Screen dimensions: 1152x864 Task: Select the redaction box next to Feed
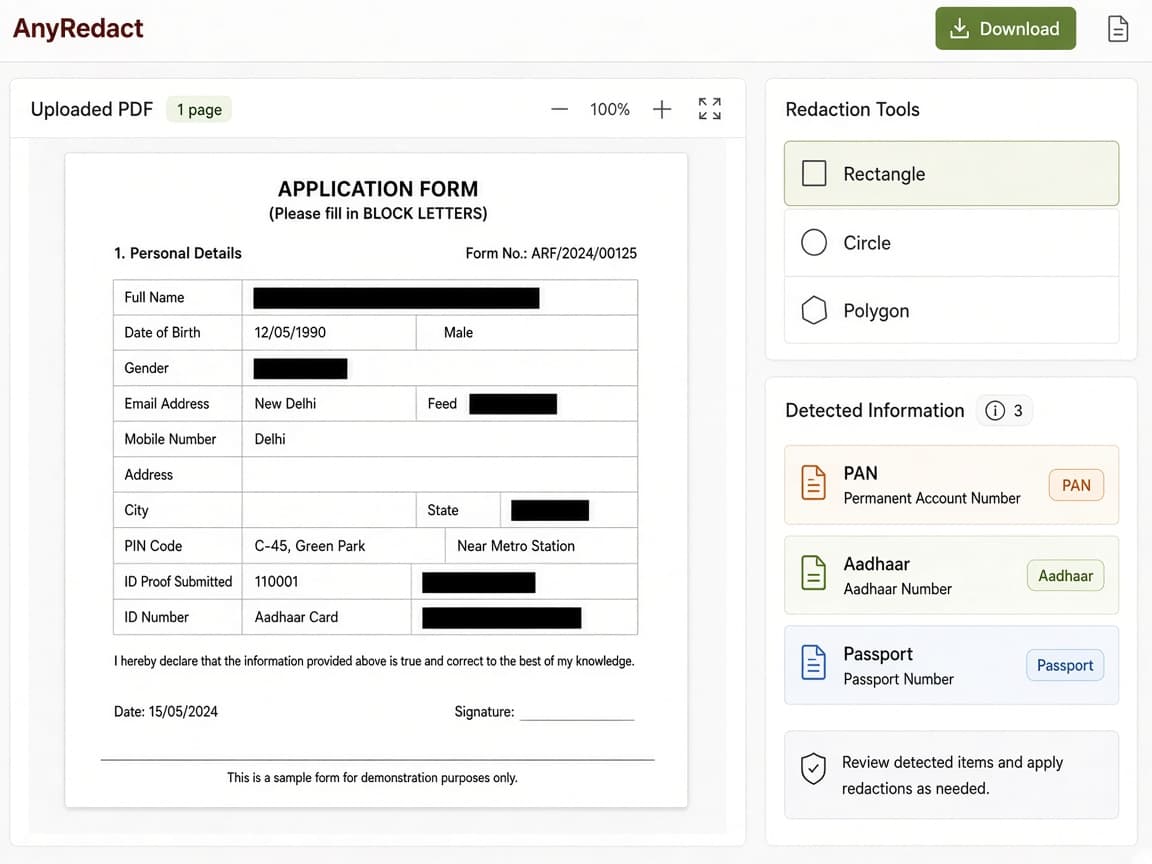[513, 404]
